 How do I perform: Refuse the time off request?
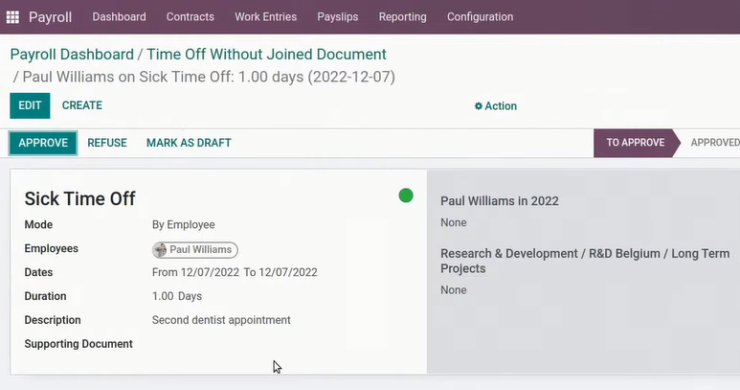coord(107,143)
